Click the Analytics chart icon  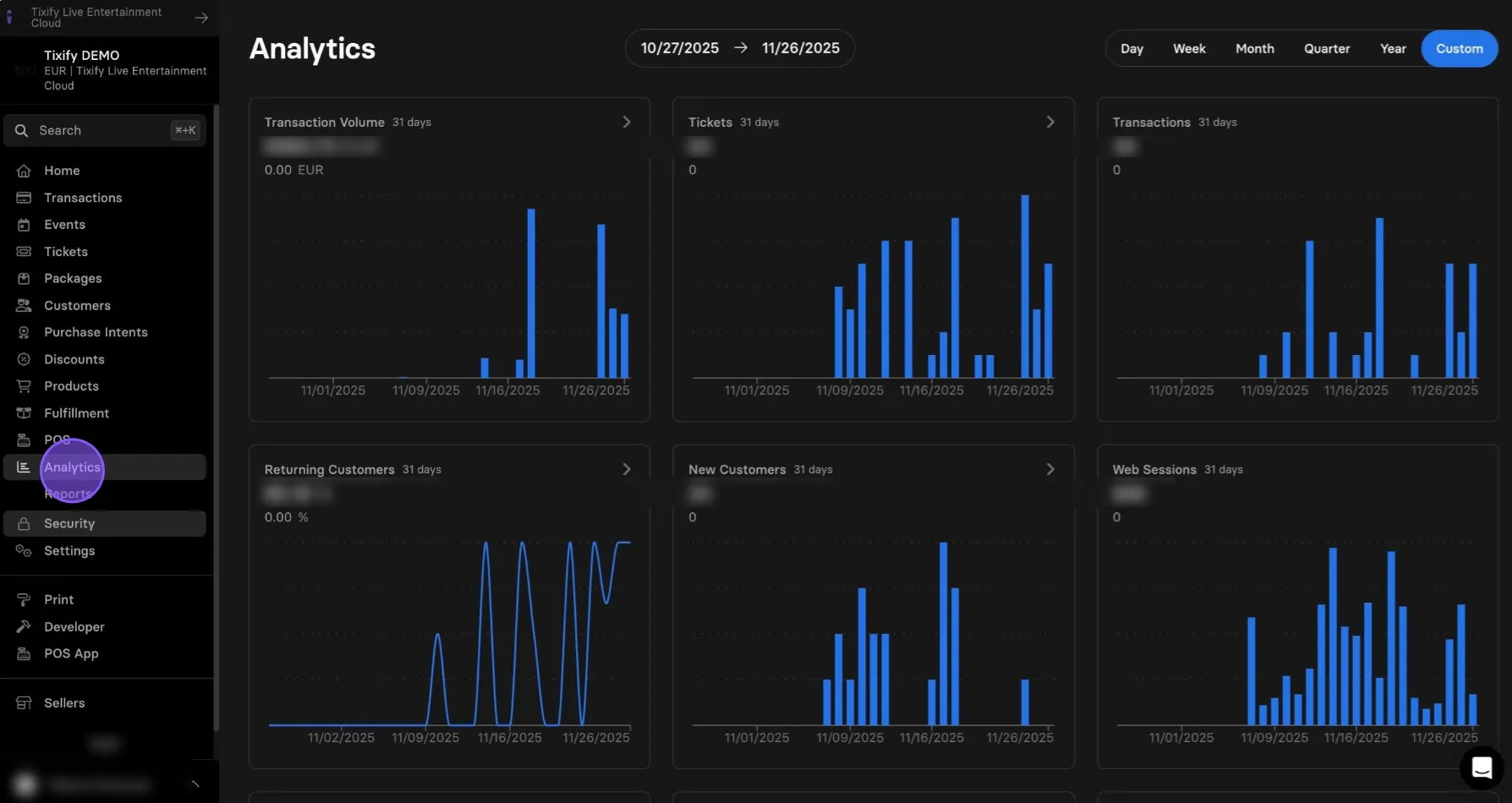[x=24, y=467]
